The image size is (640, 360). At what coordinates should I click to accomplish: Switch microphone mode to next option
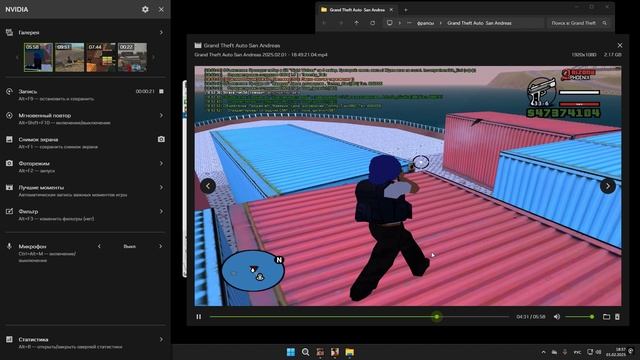(160, 247)
